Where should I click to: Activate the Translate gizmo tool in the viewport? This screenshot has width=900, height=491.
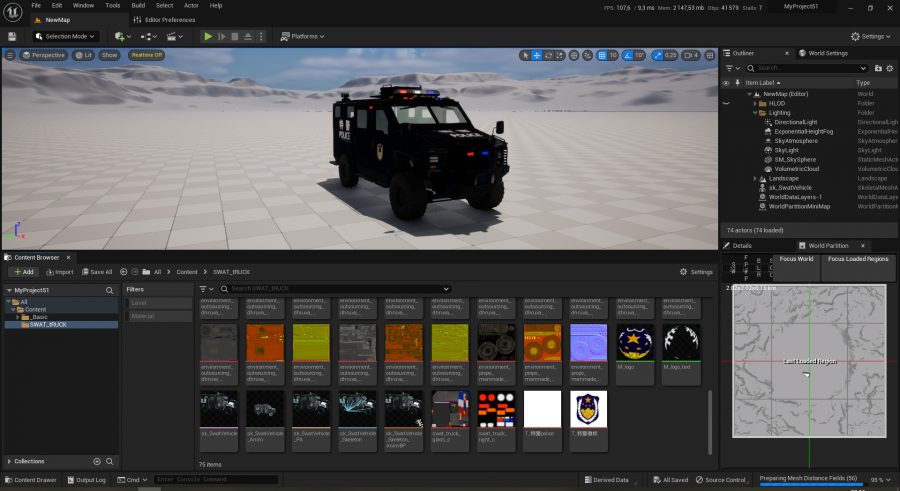(x=537, y=55)
